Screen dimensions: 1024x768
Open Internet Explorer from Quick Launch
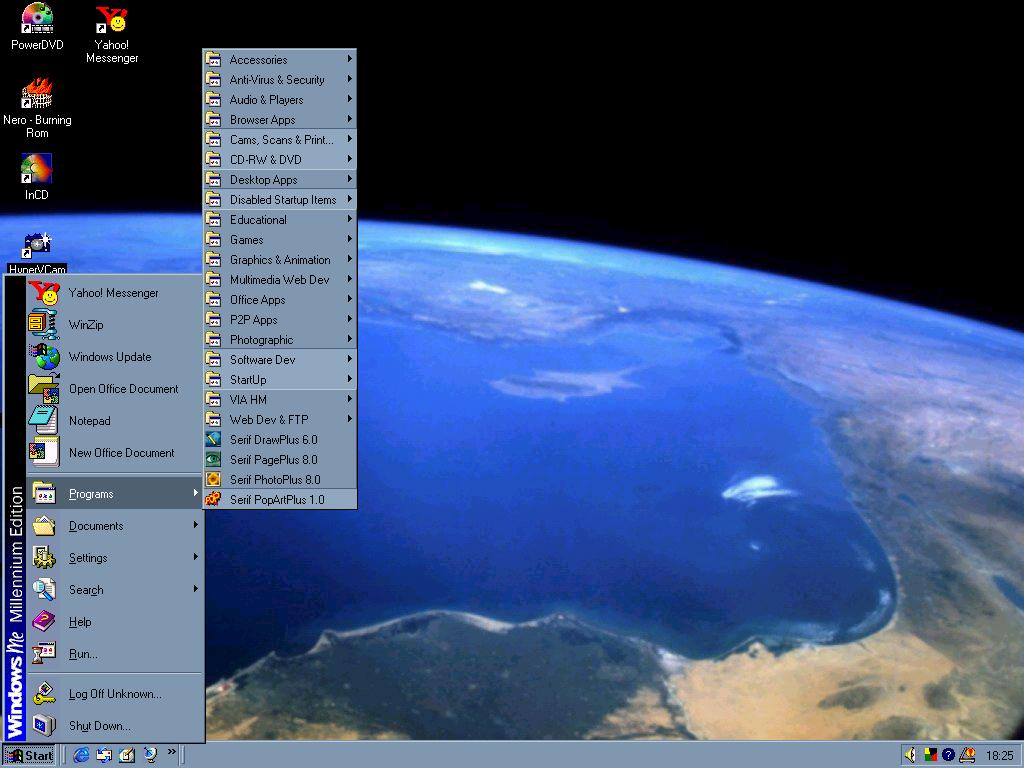click(x=81, y=755)
